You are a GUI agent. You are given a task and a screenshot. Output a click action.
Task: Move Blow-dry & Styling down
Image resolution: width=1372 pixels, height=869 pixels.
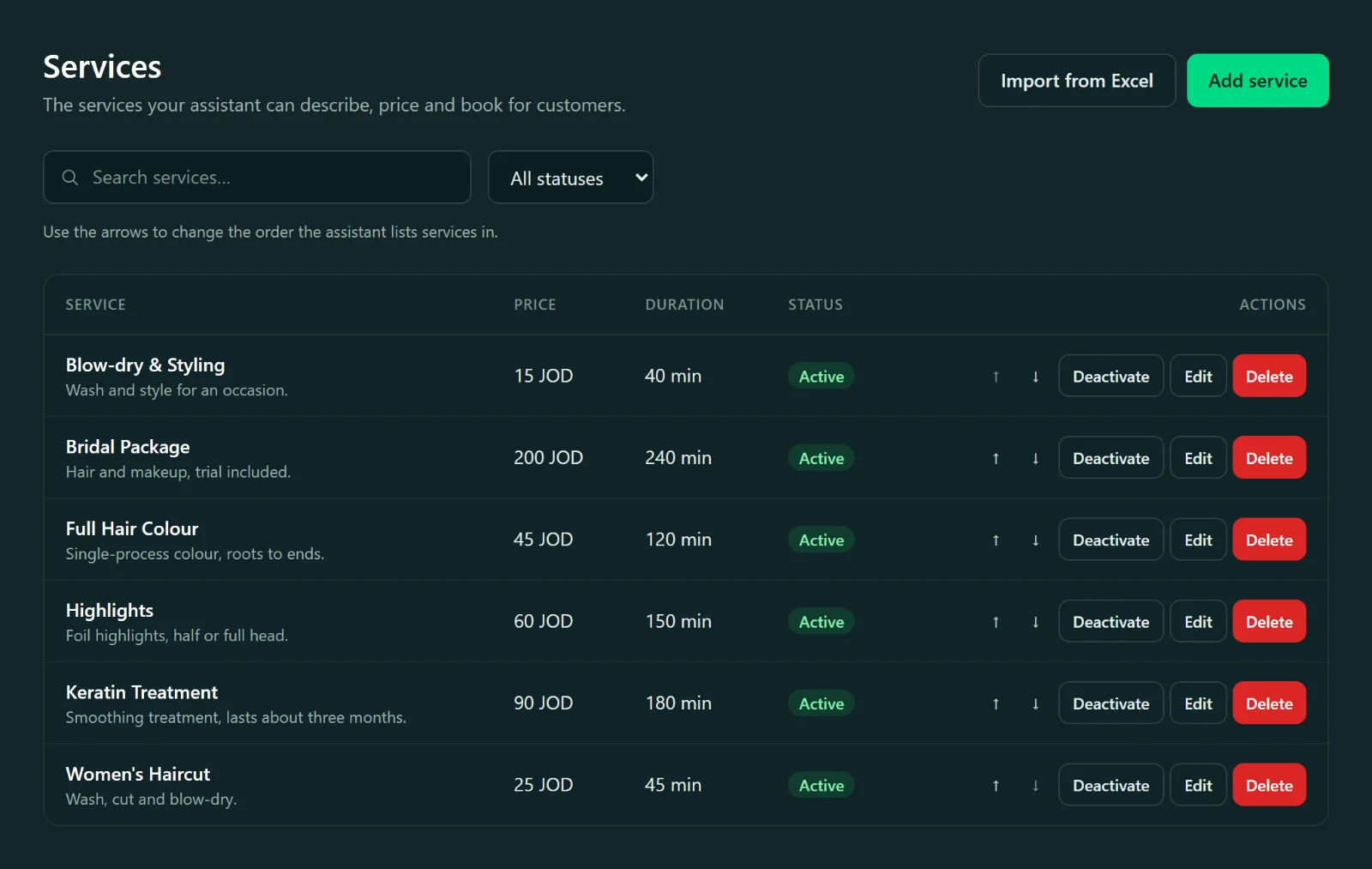[1036, 377]
